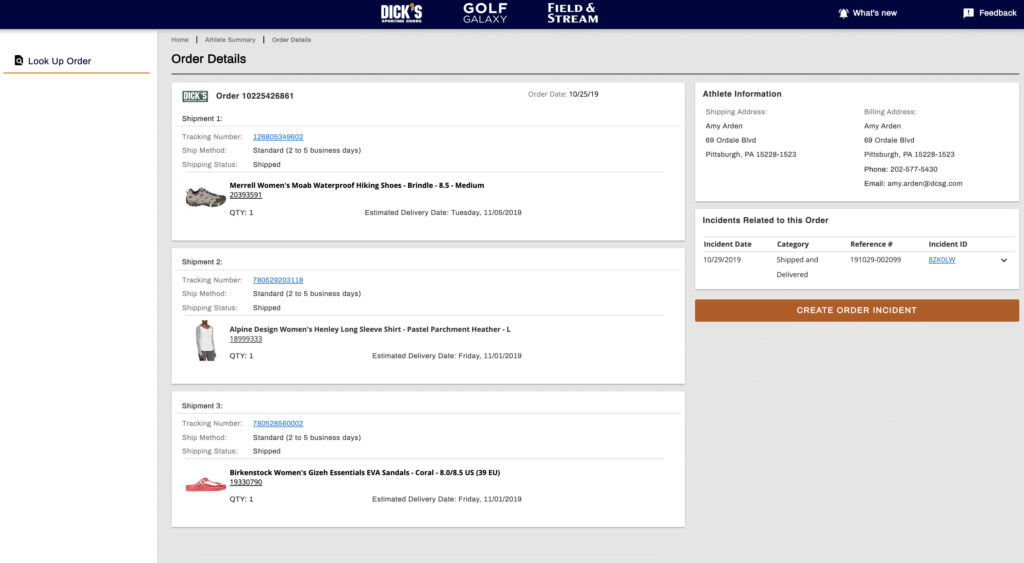Open item number 19330790 link
Screen dimensions: 1024x563
[x=246, y=482]
